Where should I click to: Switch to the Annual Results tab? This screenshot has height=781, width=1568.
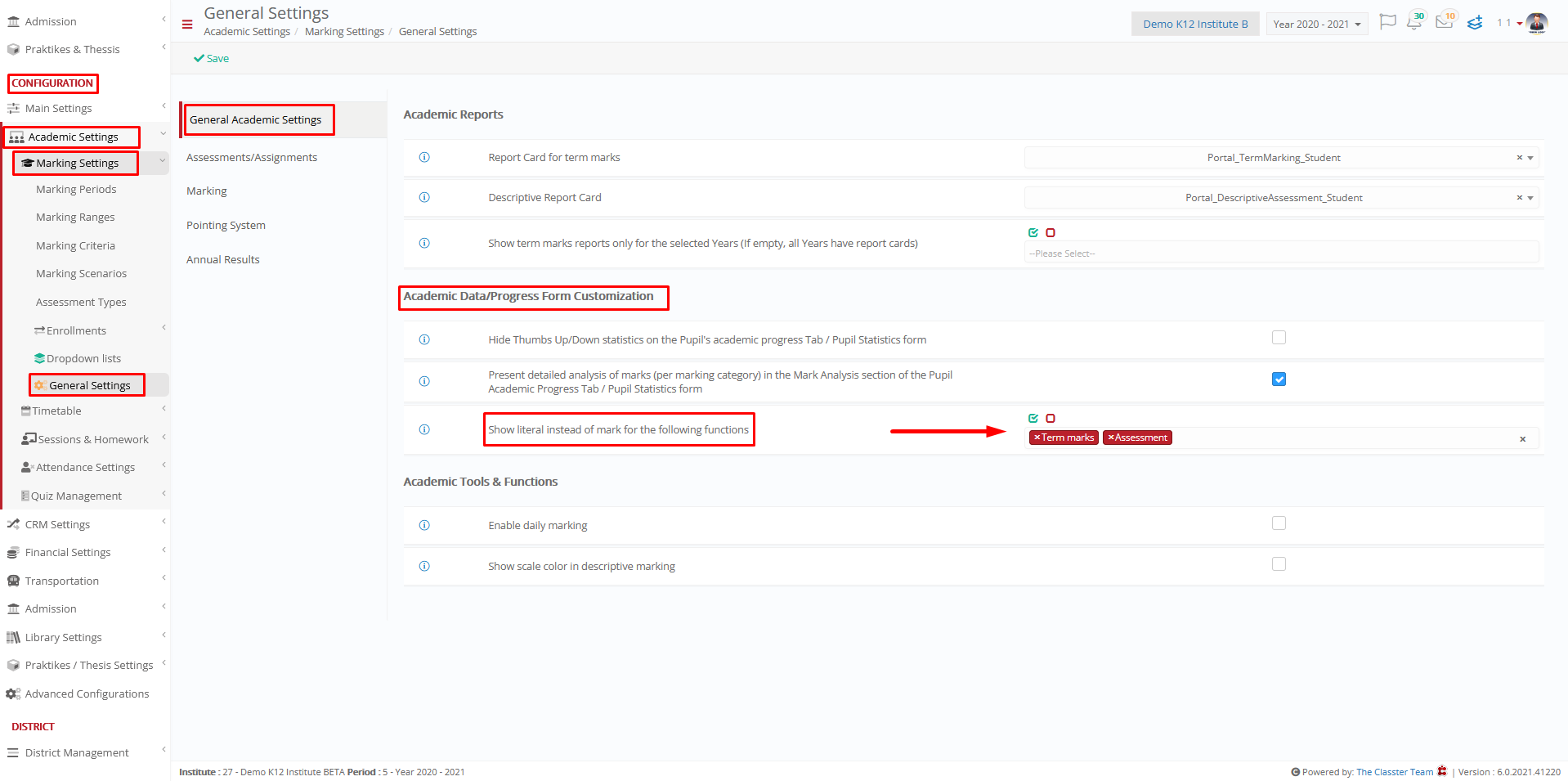point(223,259)
